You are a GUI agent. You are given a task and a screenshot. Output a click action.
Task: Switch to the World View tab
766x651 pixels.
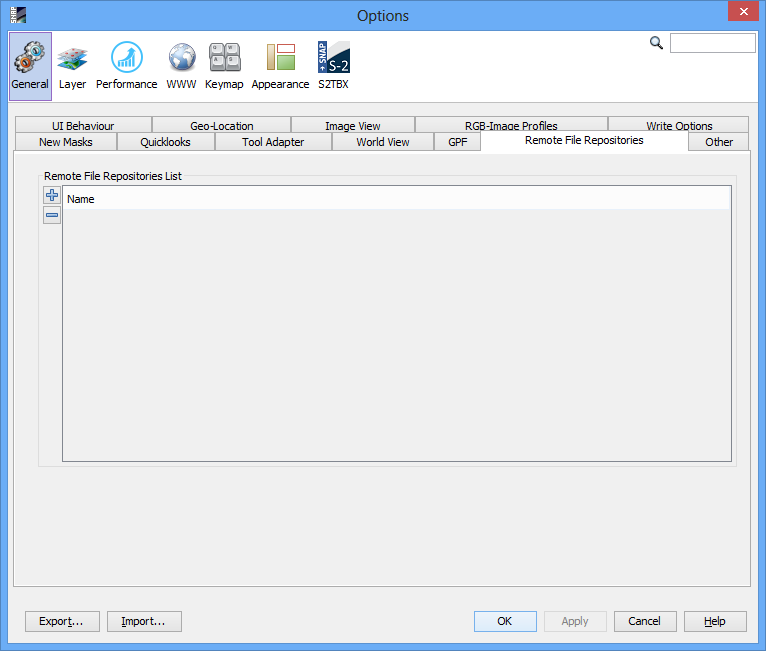click(x=383, y=142)
